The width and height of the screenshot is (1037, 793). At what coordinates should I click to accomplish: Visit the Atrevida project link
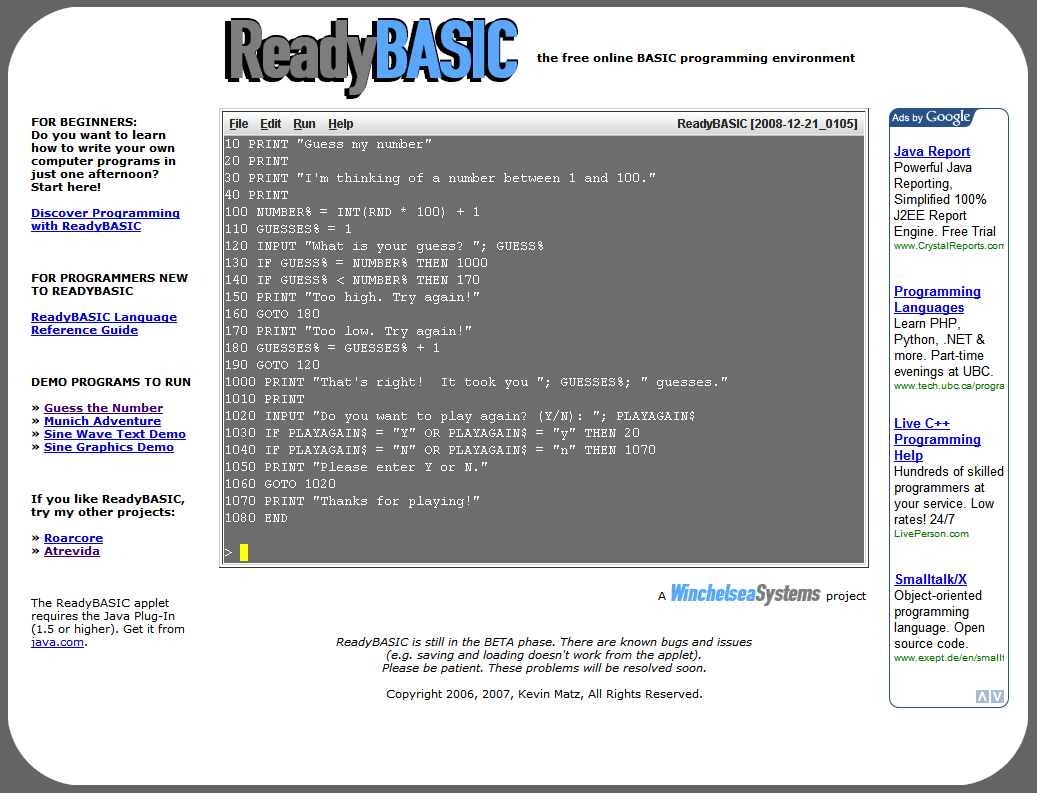click(71, 551)
